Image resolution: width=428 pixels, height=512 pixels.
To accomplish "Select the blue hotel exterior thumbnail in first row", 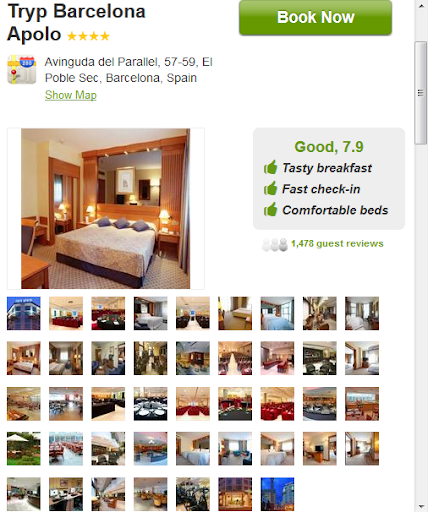I will pyautogui.click(x=24, y=313).
